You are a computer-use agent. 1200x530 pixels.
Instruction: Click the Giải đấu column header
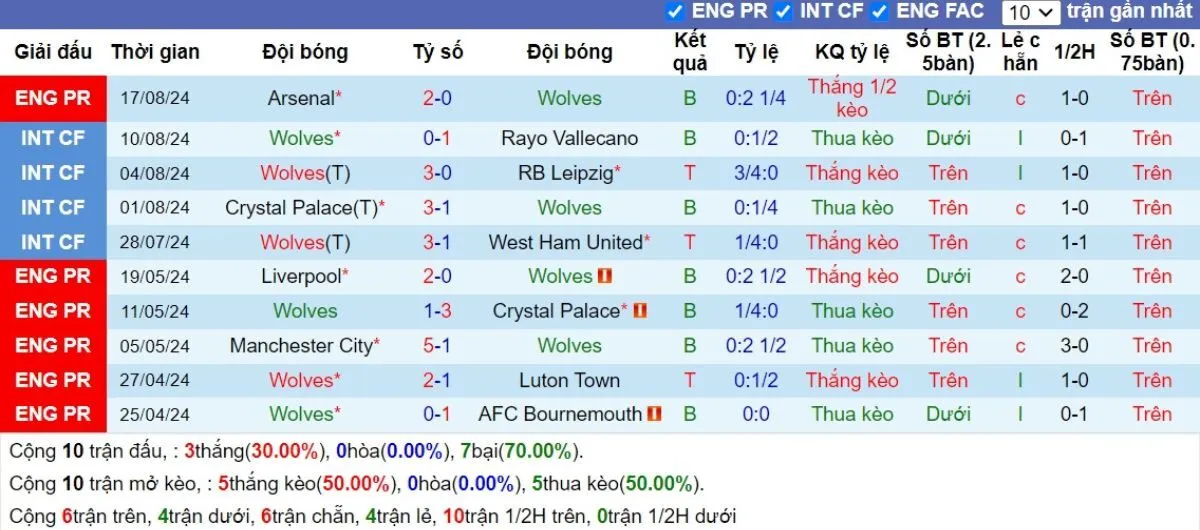53,52
